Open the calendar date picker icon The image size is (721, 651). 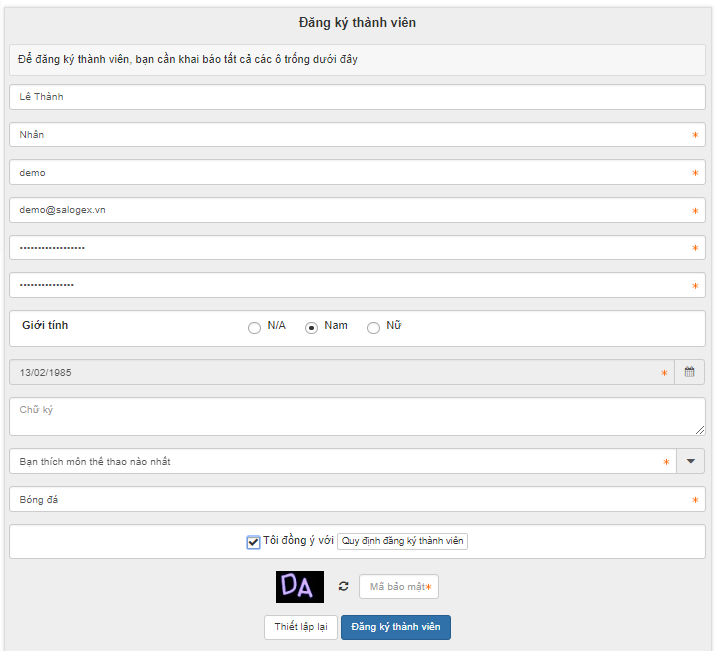point(689,372)
